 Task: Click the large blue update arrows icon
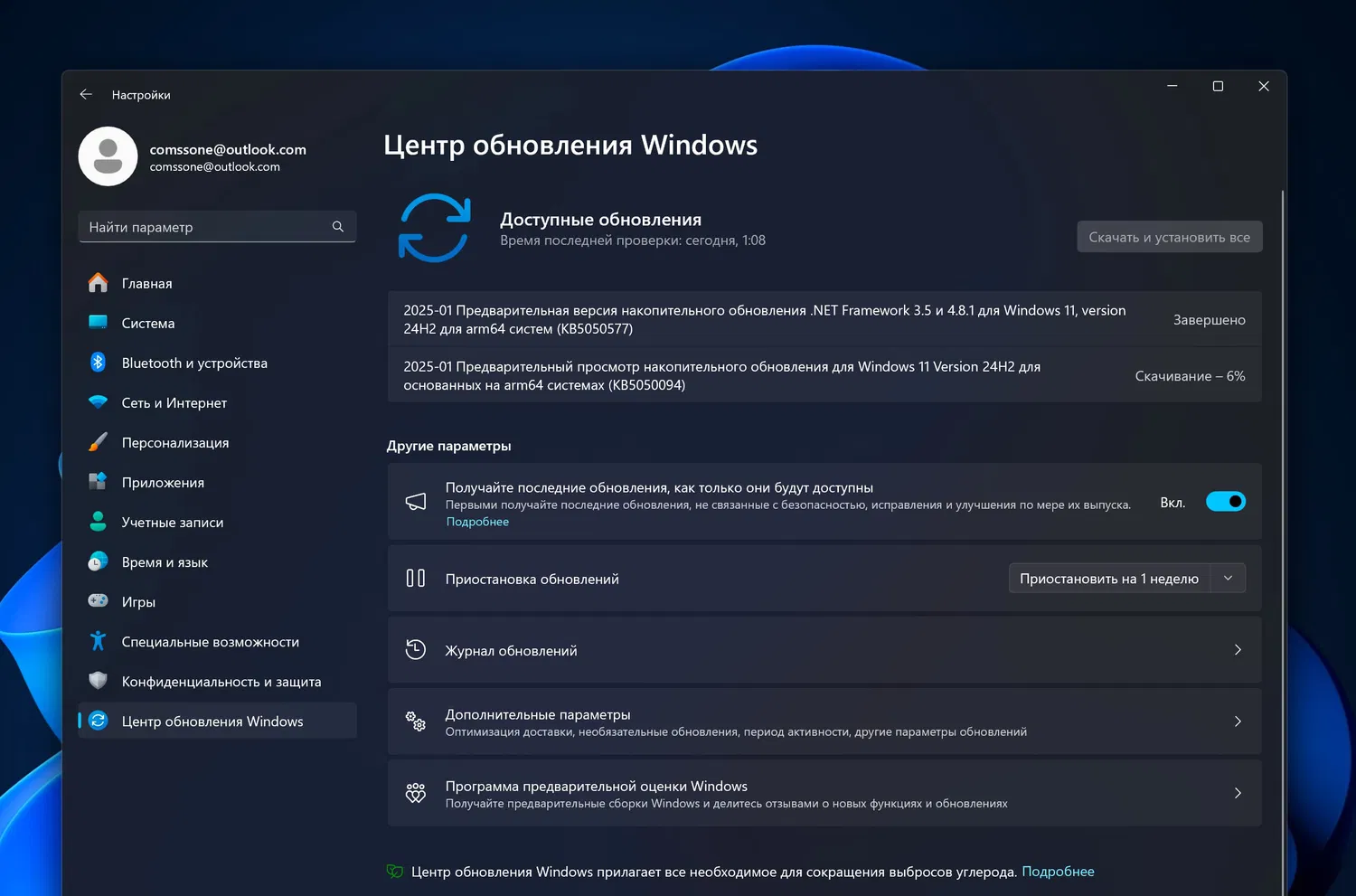click(434, 228)
